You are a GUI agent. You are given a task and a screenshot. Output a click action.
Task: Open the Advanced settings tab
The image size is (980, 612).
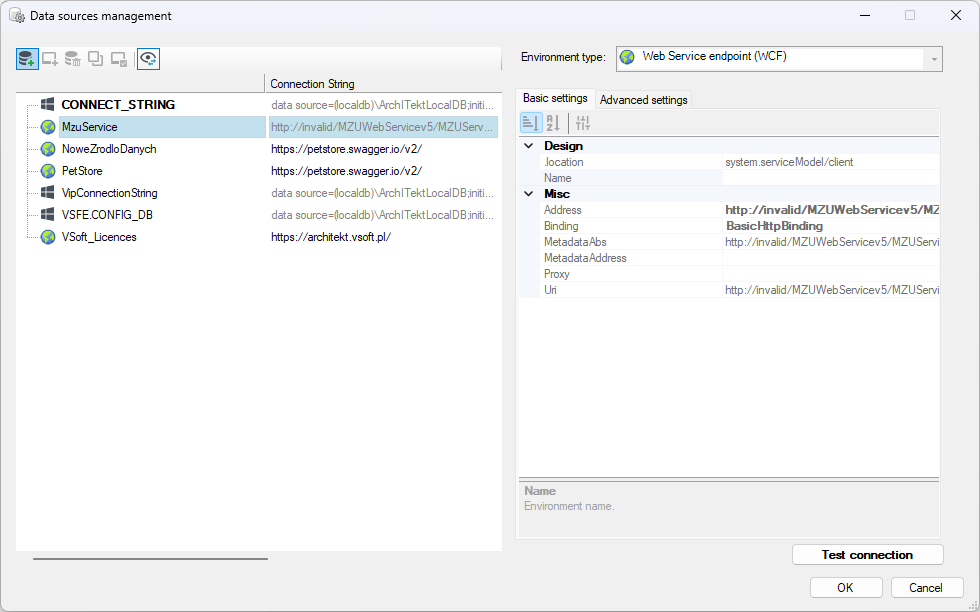pos(643,100)
